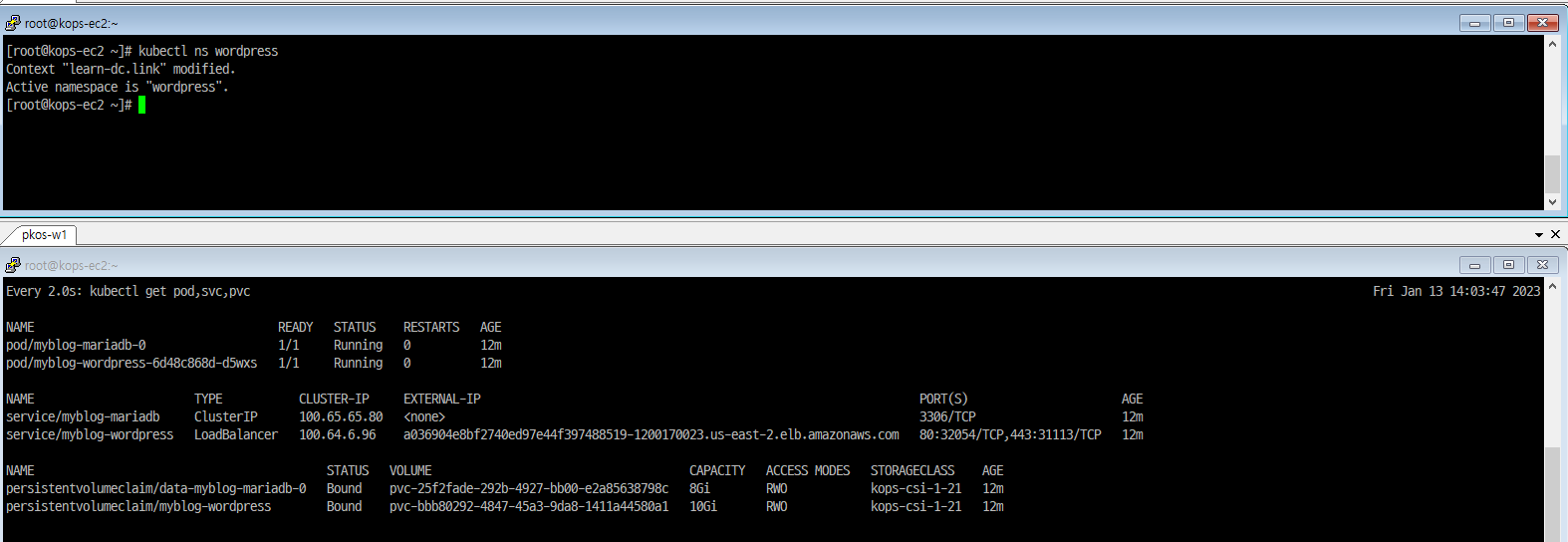Click top window title 'root@kops-ec2:~'

[x=72, y=23]
